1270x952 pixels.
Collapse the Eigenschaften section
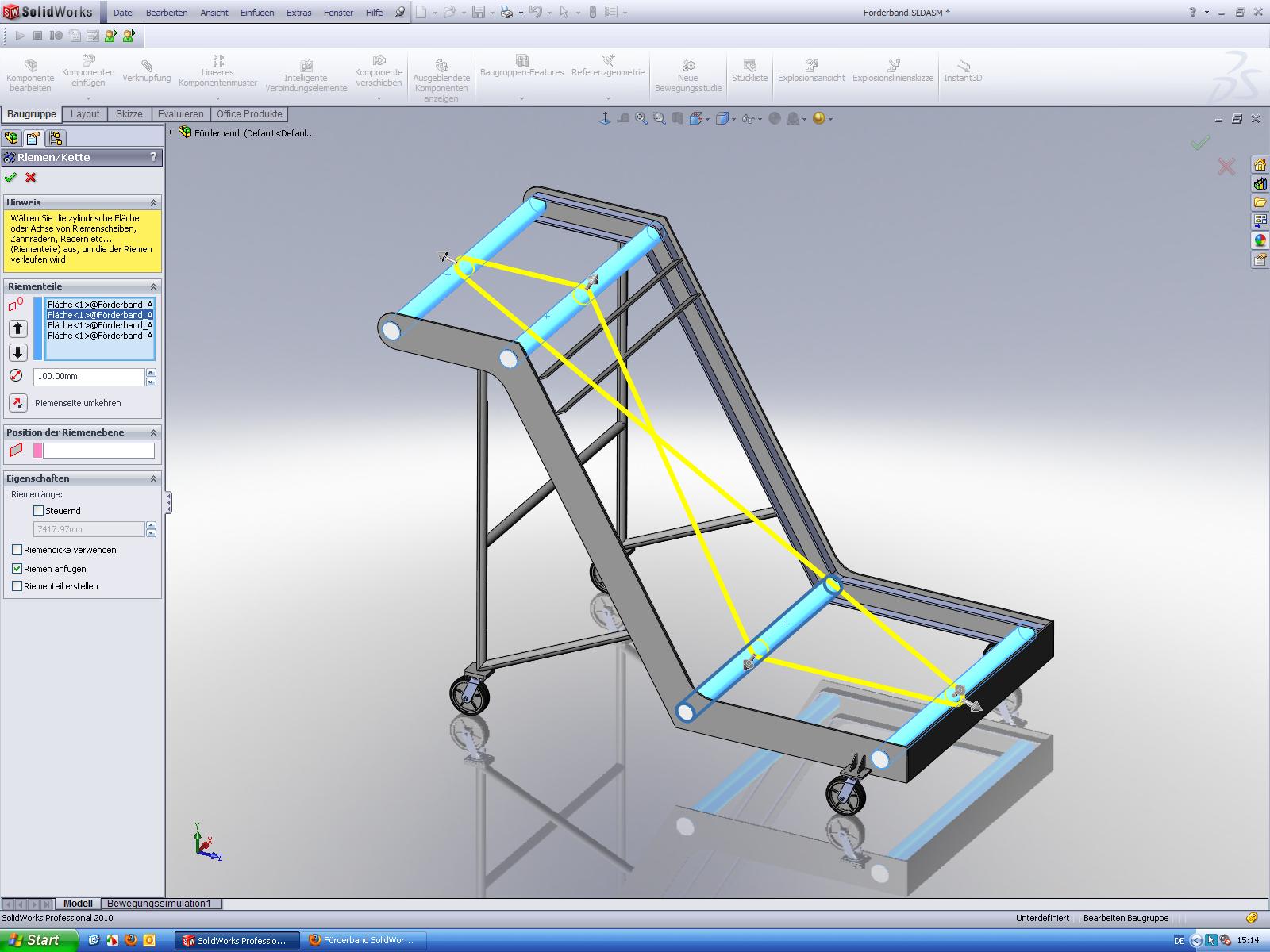tap(154, 479)
